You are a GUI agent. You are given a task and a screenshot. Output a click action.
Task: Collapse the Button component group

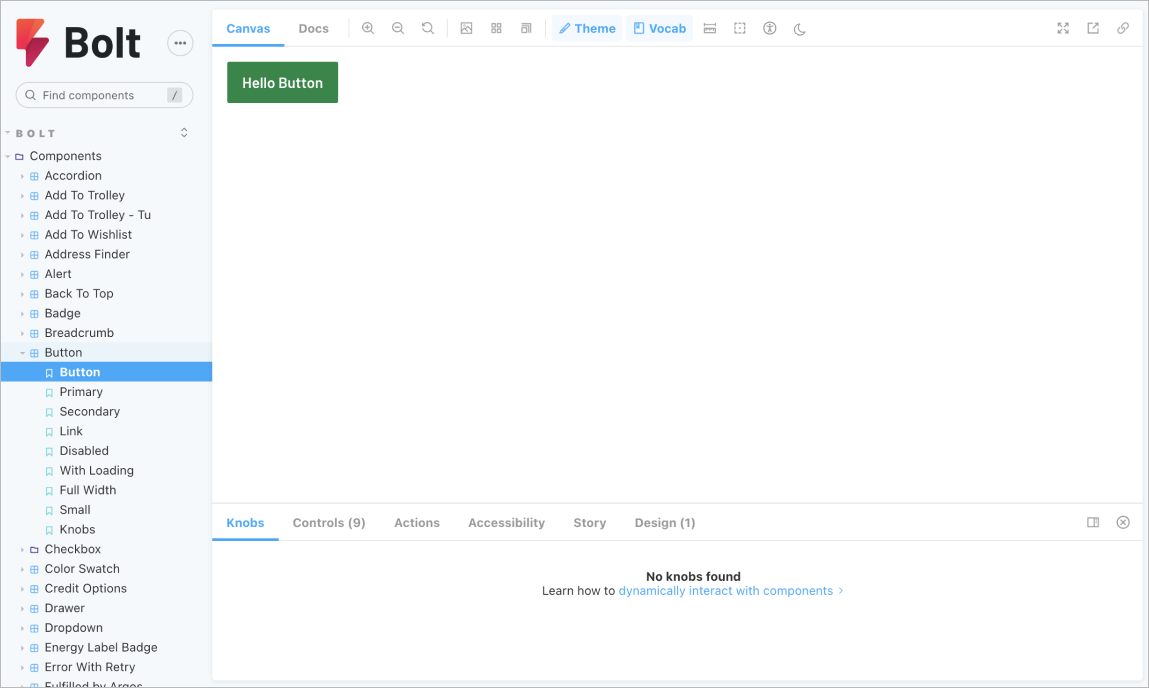pos(22,353)
